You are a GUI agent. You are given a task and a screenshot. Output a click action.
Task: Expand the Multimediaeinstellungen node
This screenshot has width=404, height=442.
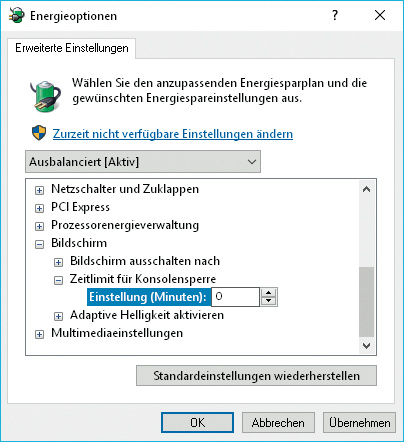click(39, 334)
